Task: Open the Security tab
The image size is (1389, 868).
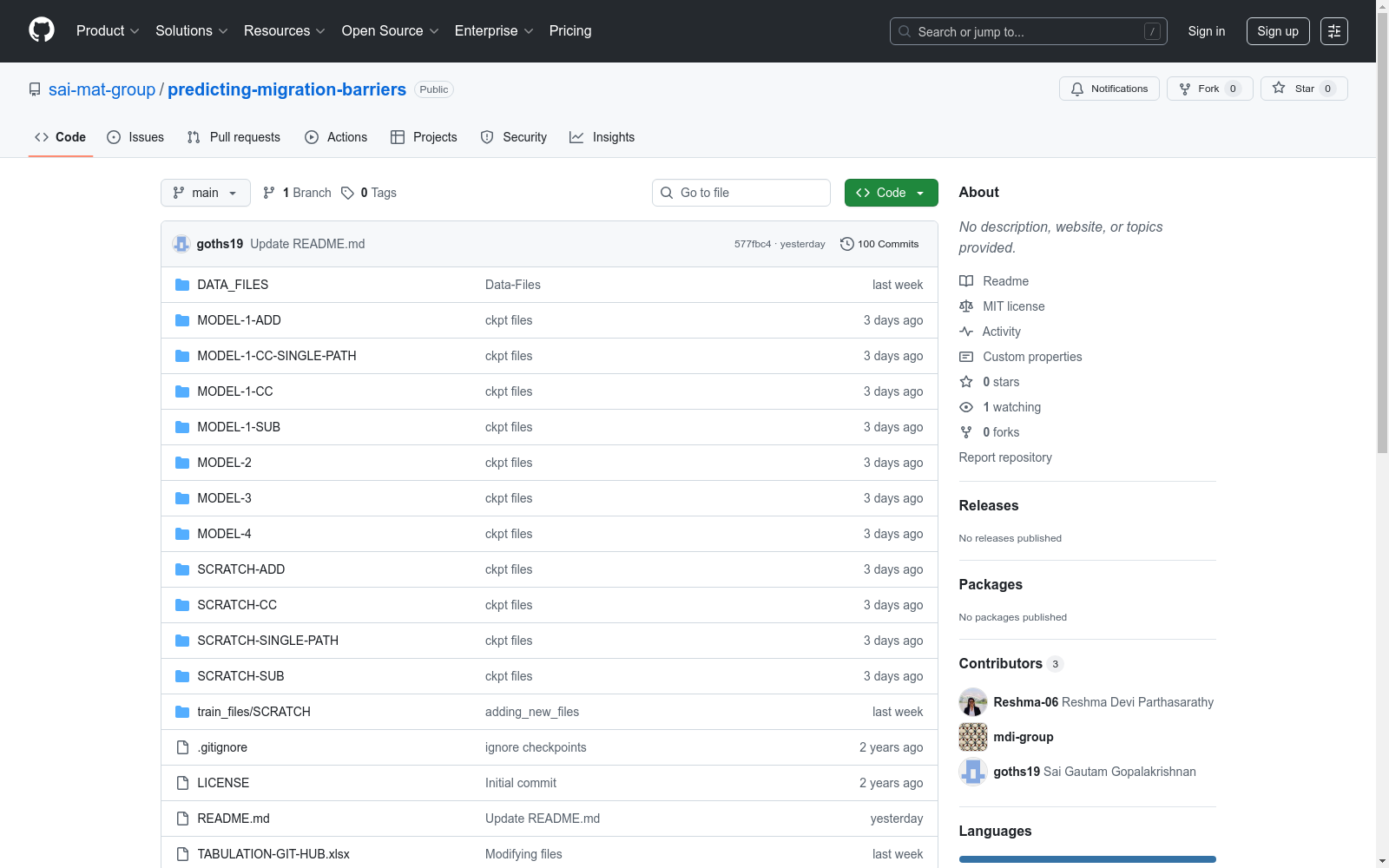Action: pos(514,137)
